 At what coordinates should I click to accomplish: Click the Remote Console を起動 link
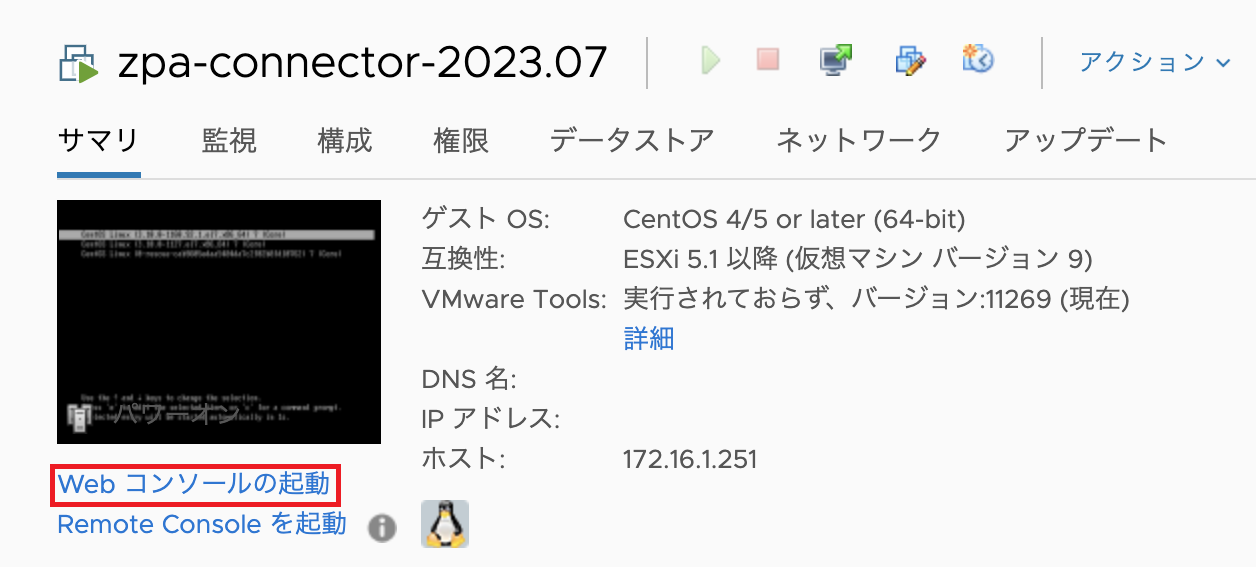(202, 524)
